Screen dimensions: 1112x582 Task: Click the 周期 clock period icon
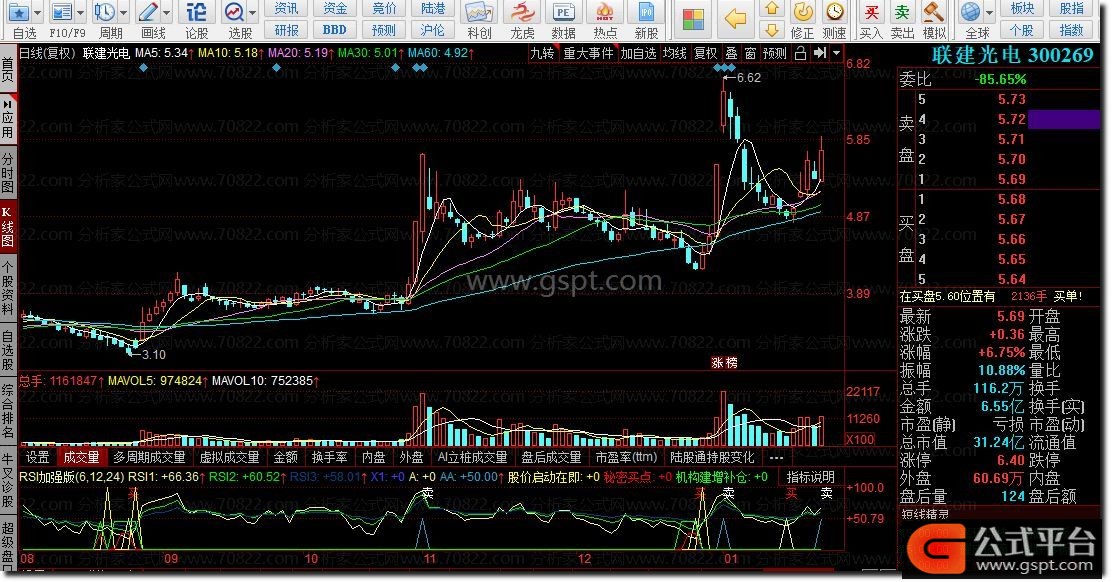coord(105,12)
